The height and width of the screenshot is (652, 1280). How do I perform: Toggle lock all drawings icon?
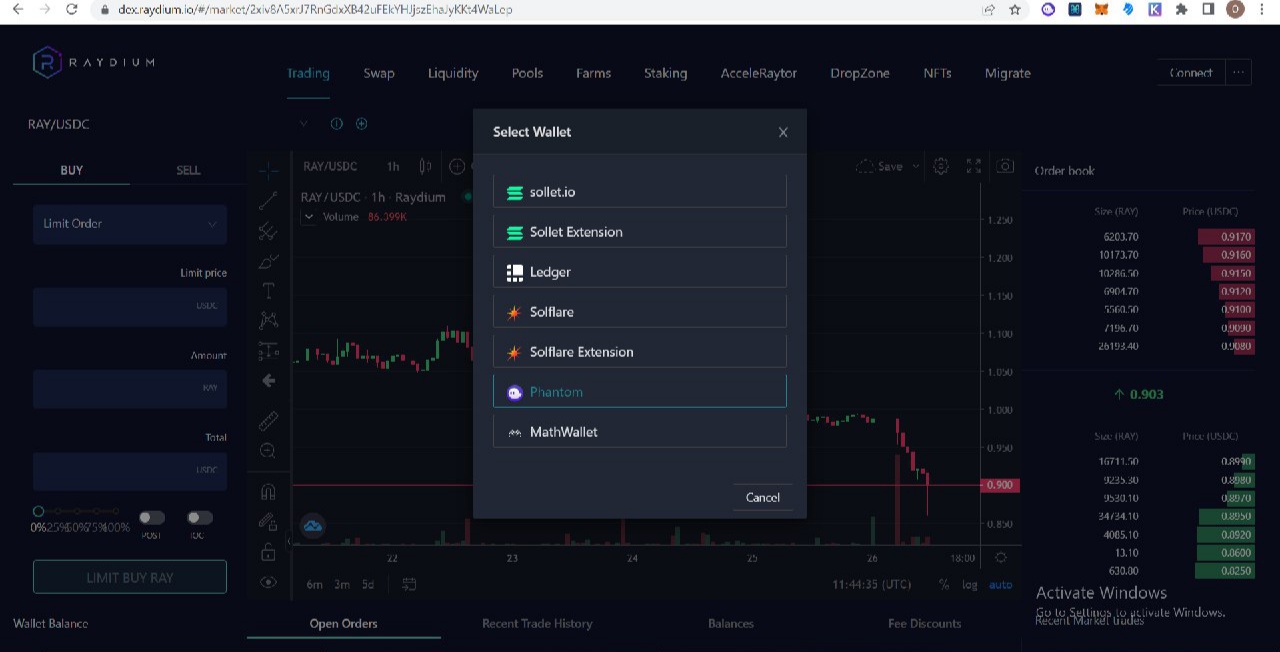tap(268, 552)
